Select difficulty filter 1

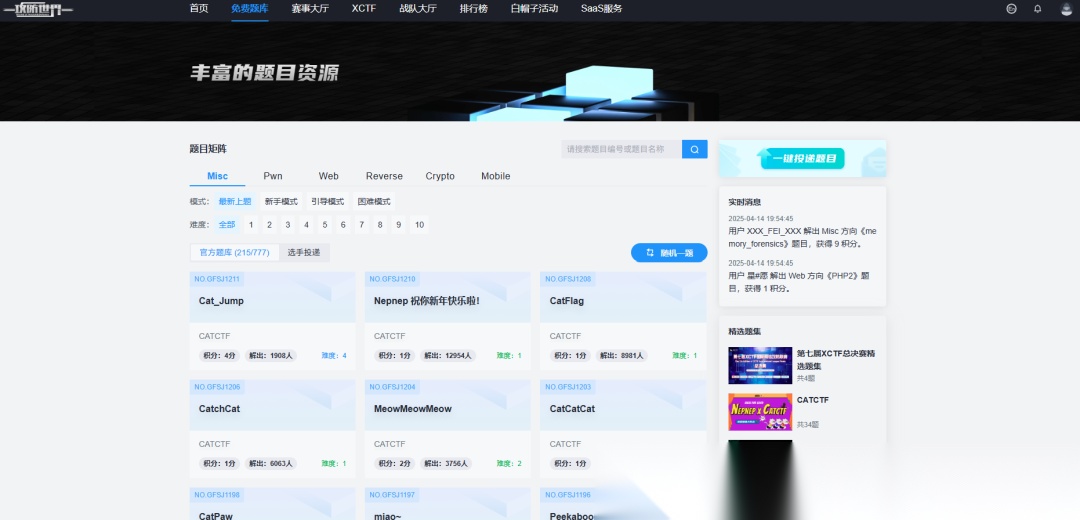click(251, 225)
